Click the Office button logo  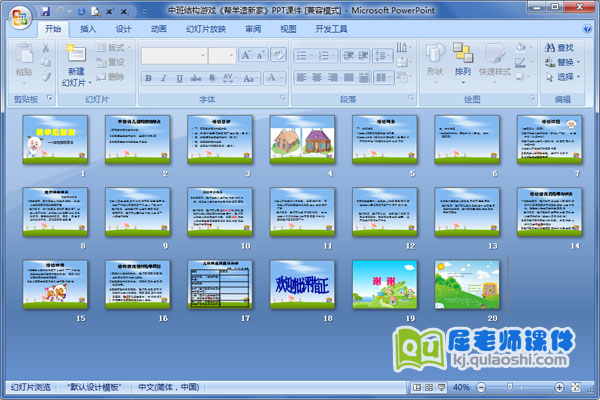[x=17, y=18]
